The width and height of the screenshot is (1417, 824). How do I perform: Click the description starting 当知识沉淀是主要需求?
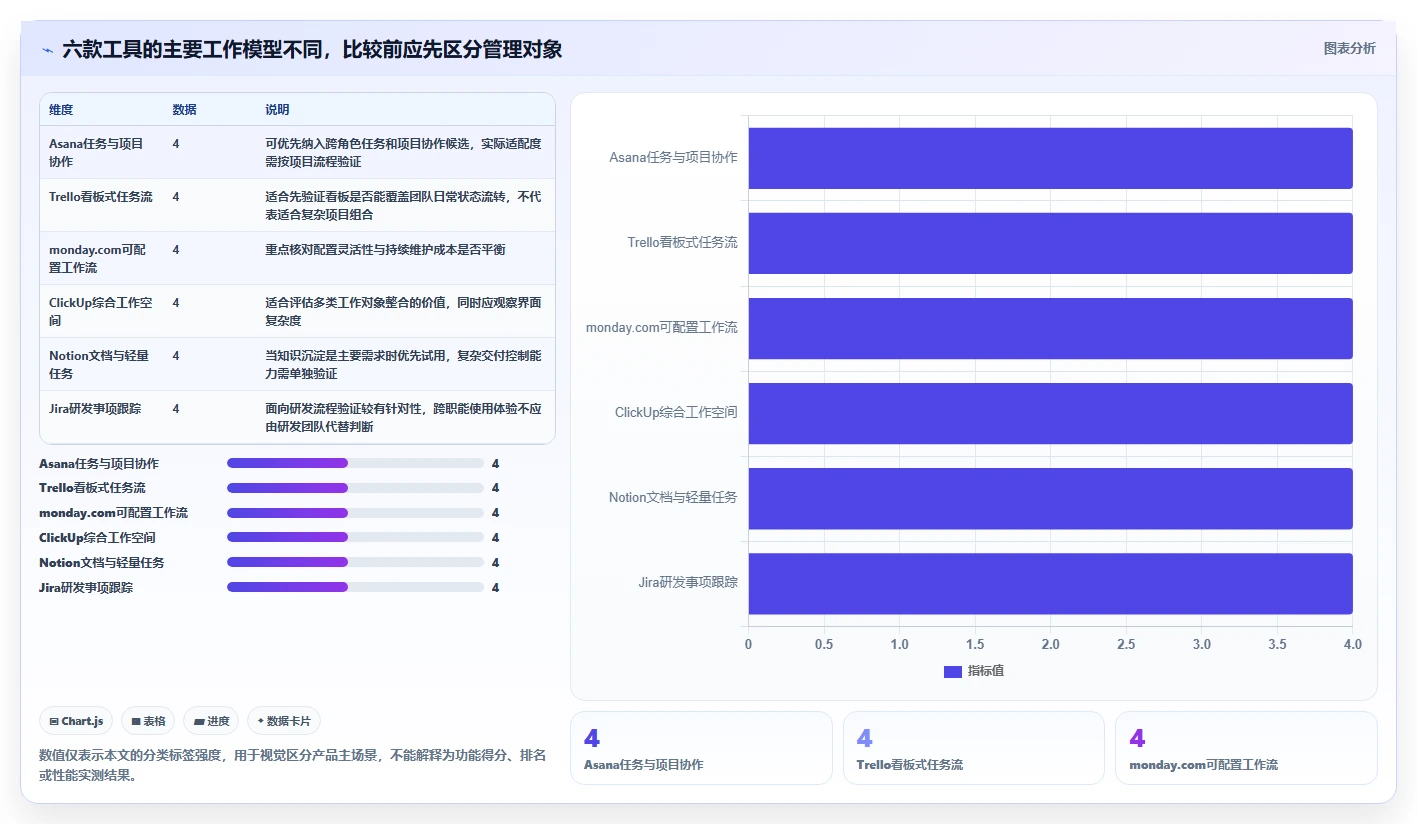coord(403,364)
